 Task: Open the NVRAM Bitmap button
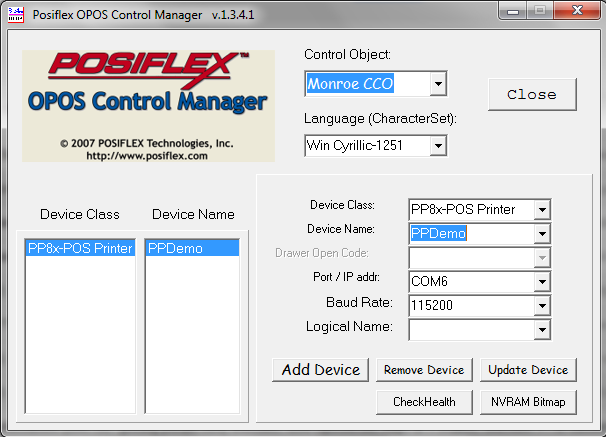tap(528, 402)
